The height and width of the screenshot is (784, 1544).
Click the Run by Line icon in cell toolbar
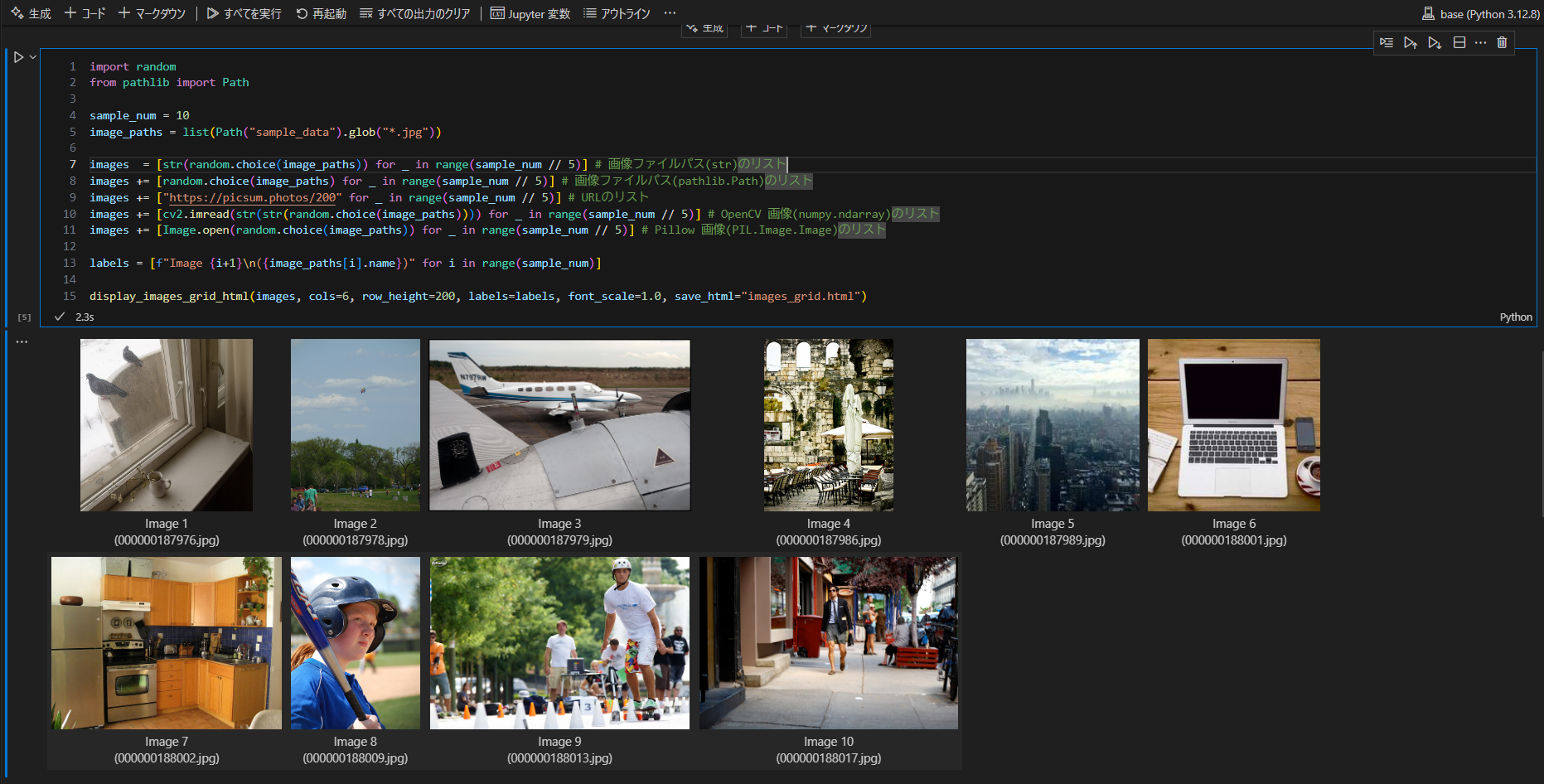1387,42
